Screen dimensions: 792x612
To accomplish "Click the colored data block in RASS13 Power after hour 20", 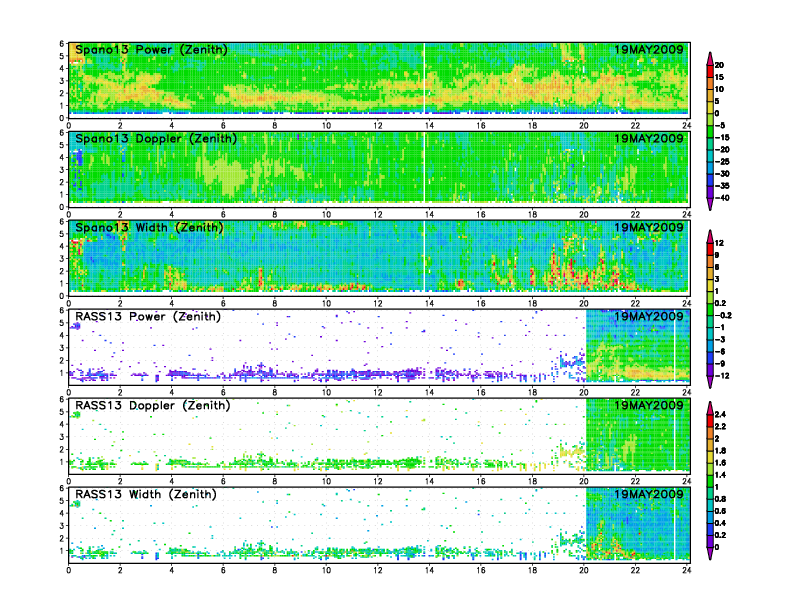I will (x=638, y=346).
